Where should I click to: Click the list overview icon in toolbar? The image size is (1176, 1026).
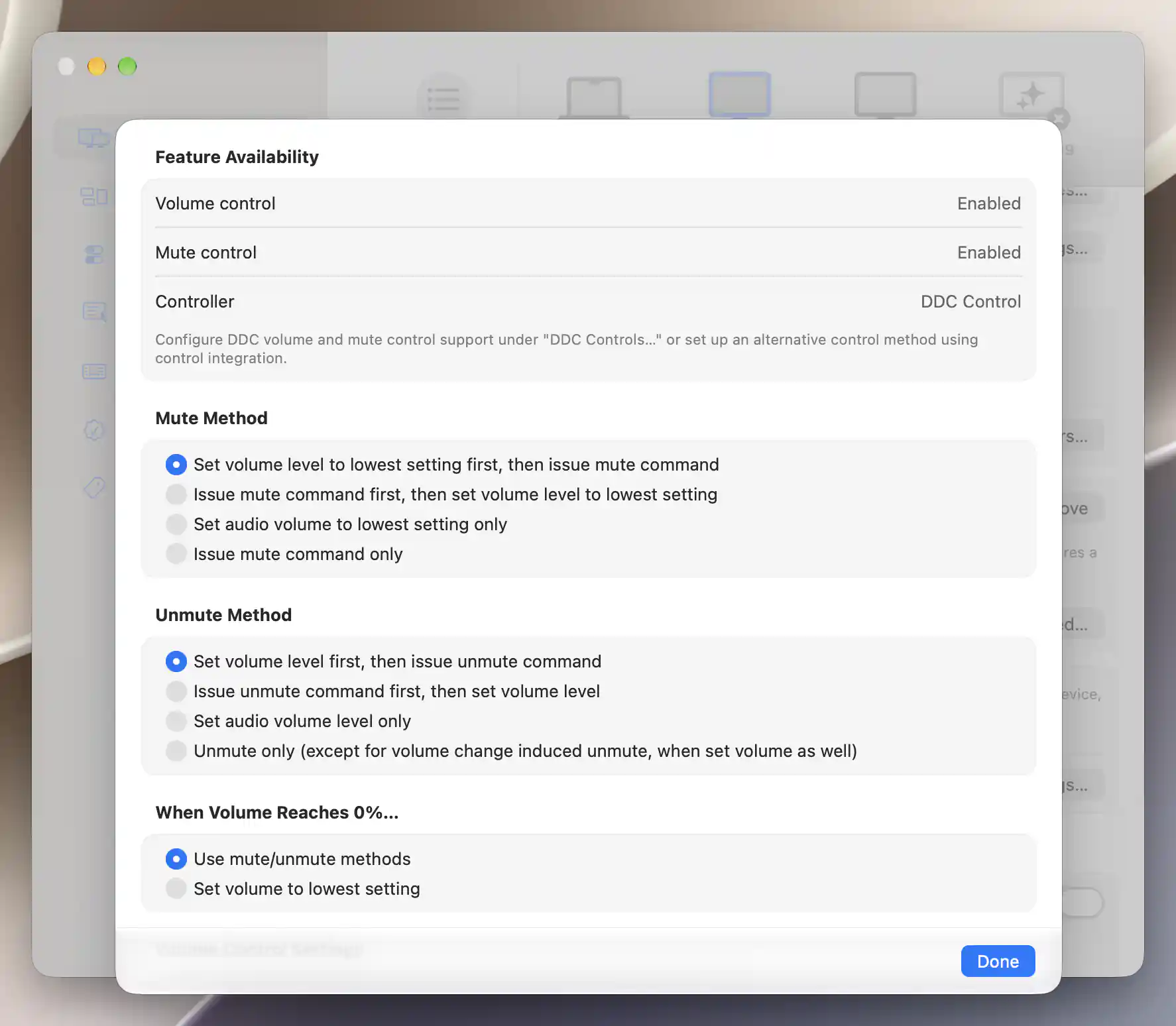443,98
